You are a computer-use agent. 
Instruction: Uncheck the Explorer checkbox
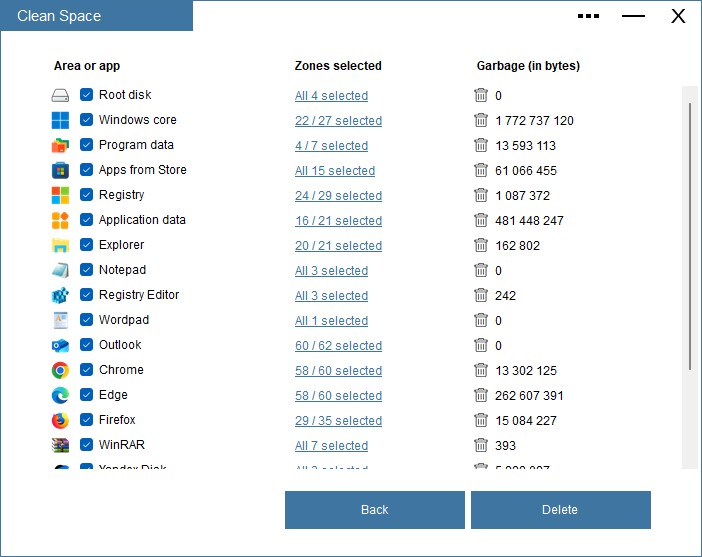87,245
